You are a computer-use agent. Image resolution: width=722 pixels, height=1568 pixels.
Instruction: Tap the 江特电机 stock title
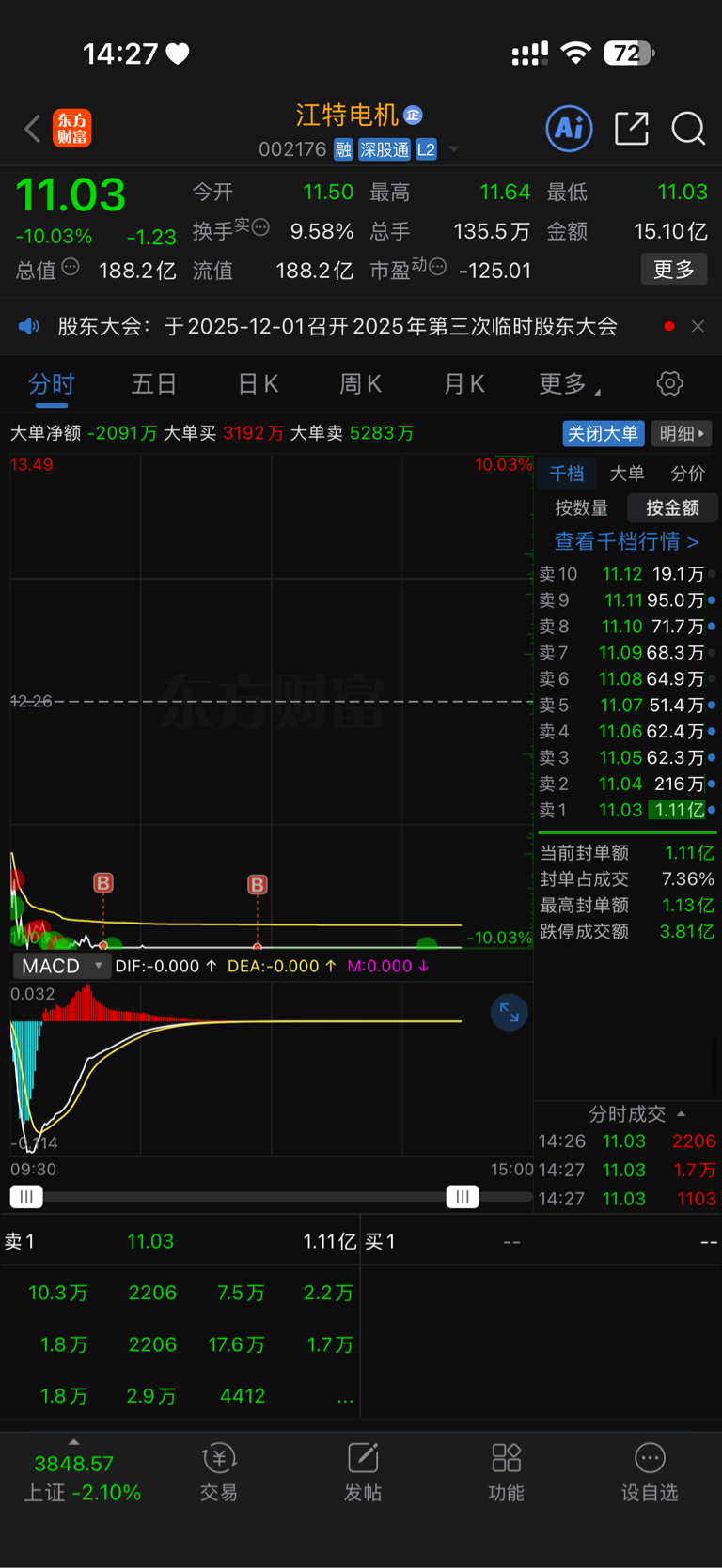coord(347,115)
